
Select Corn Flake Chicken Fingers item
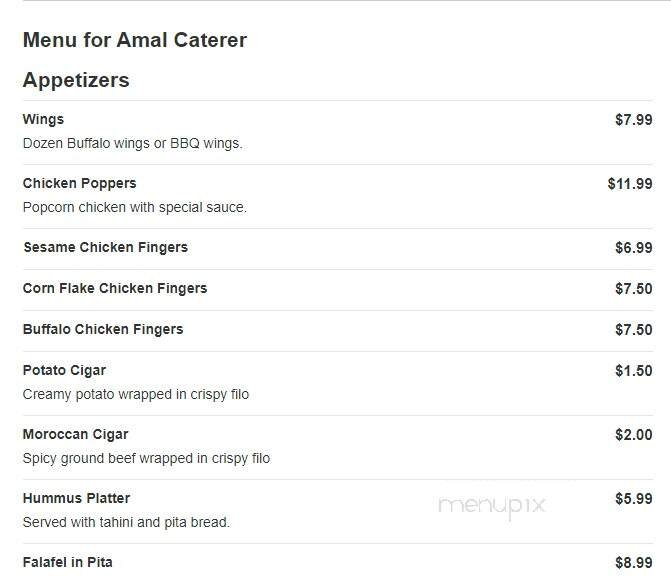tap(115, 289)
